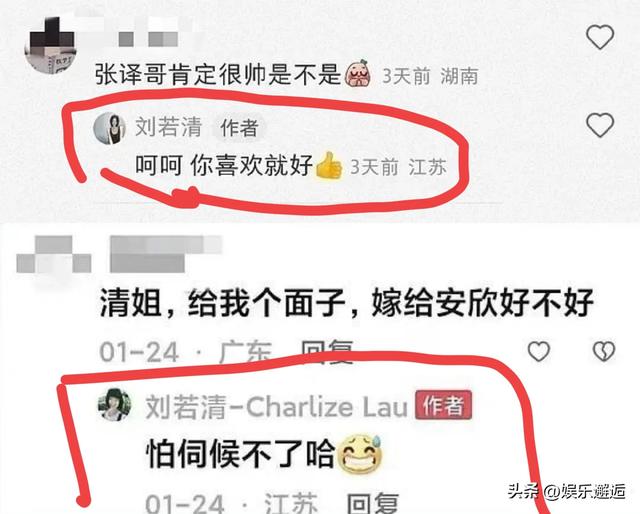Tap the sweating grin emoji after 怕伺候不了哈

(361, 454)
